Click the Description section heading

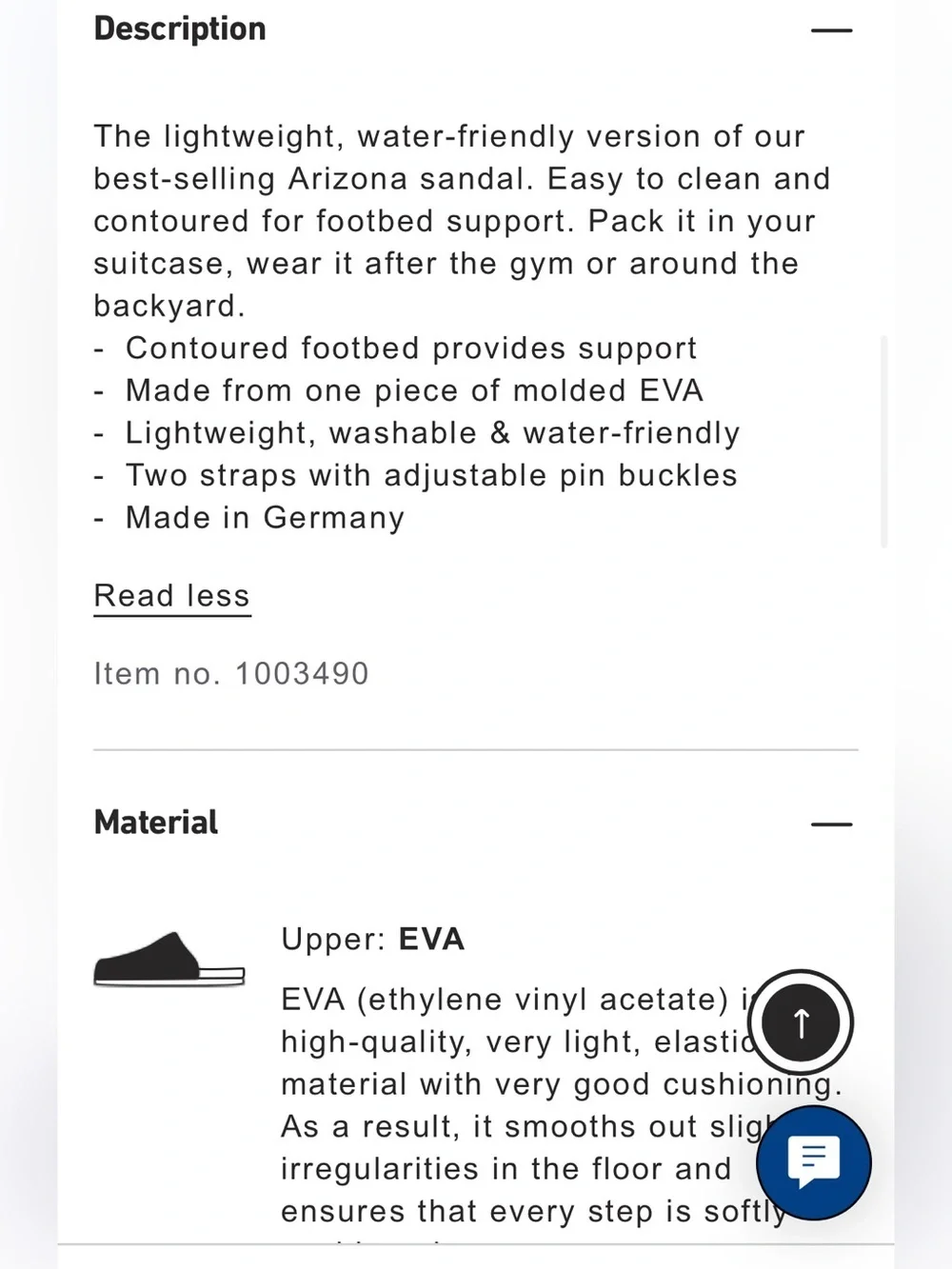pos(180,29)
